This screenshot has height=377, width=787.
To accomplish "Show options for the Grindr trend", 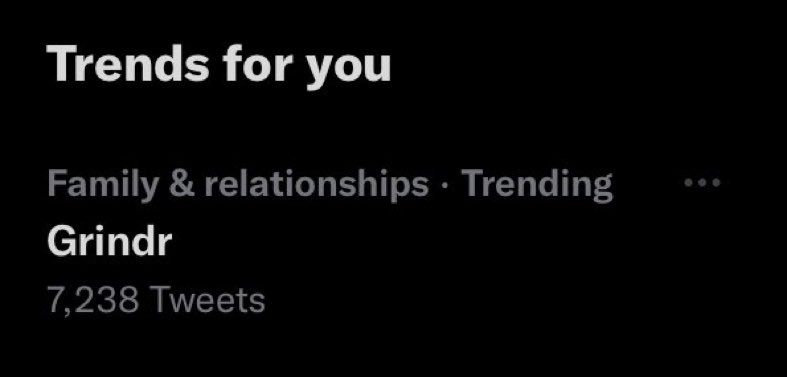I will (x=702, y=183).
